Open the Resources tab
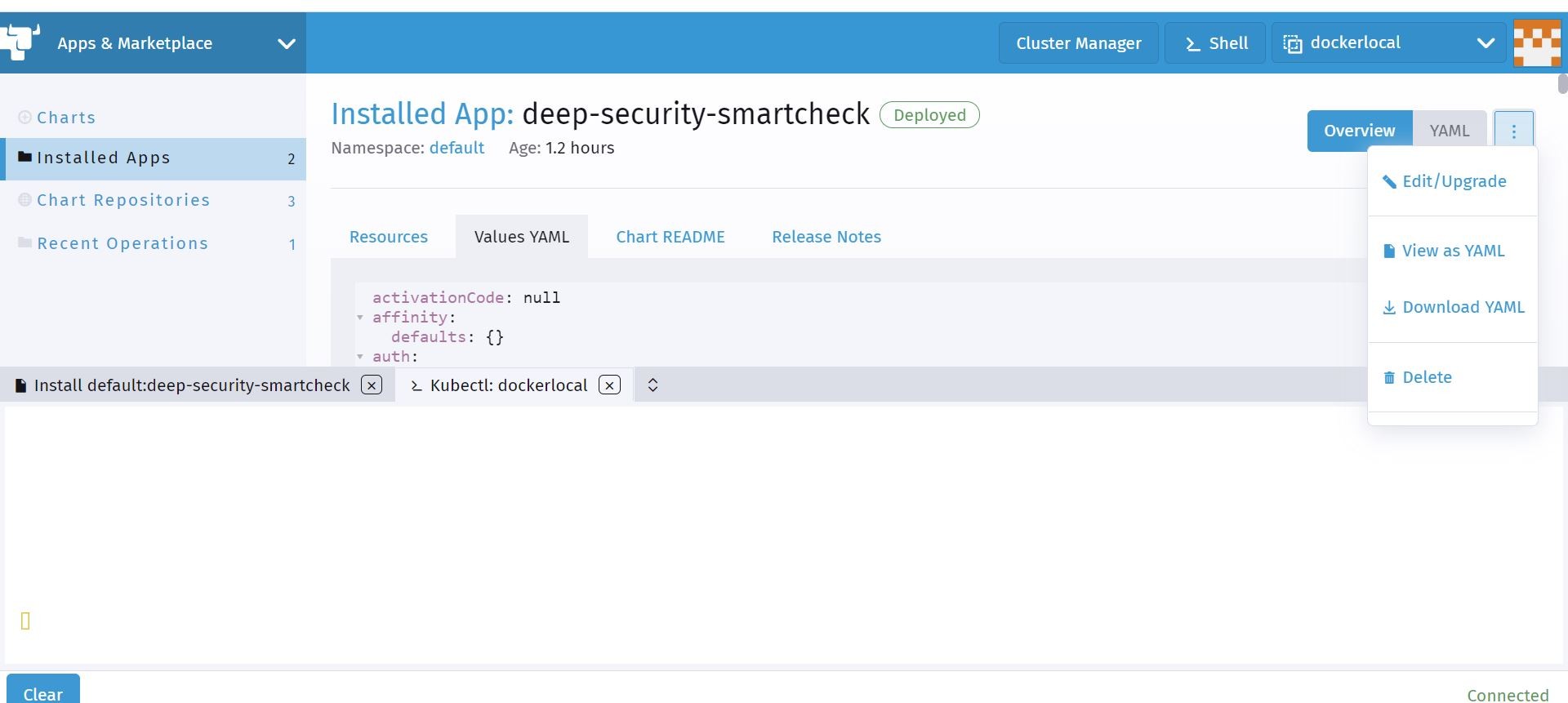Viewport: 1568px width, 703px height. pos(389,237)
